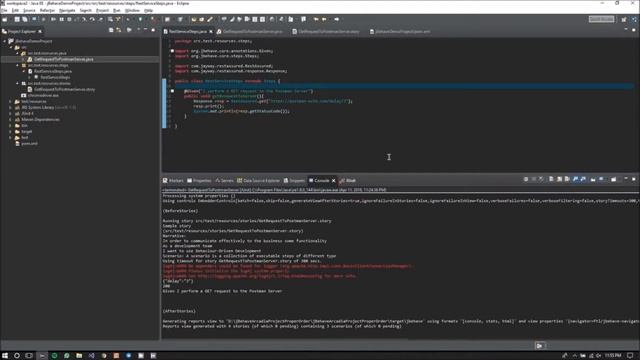Click the Save icon in toolbar
Viewport: 640px width, 360px height.
coord(17,19)
